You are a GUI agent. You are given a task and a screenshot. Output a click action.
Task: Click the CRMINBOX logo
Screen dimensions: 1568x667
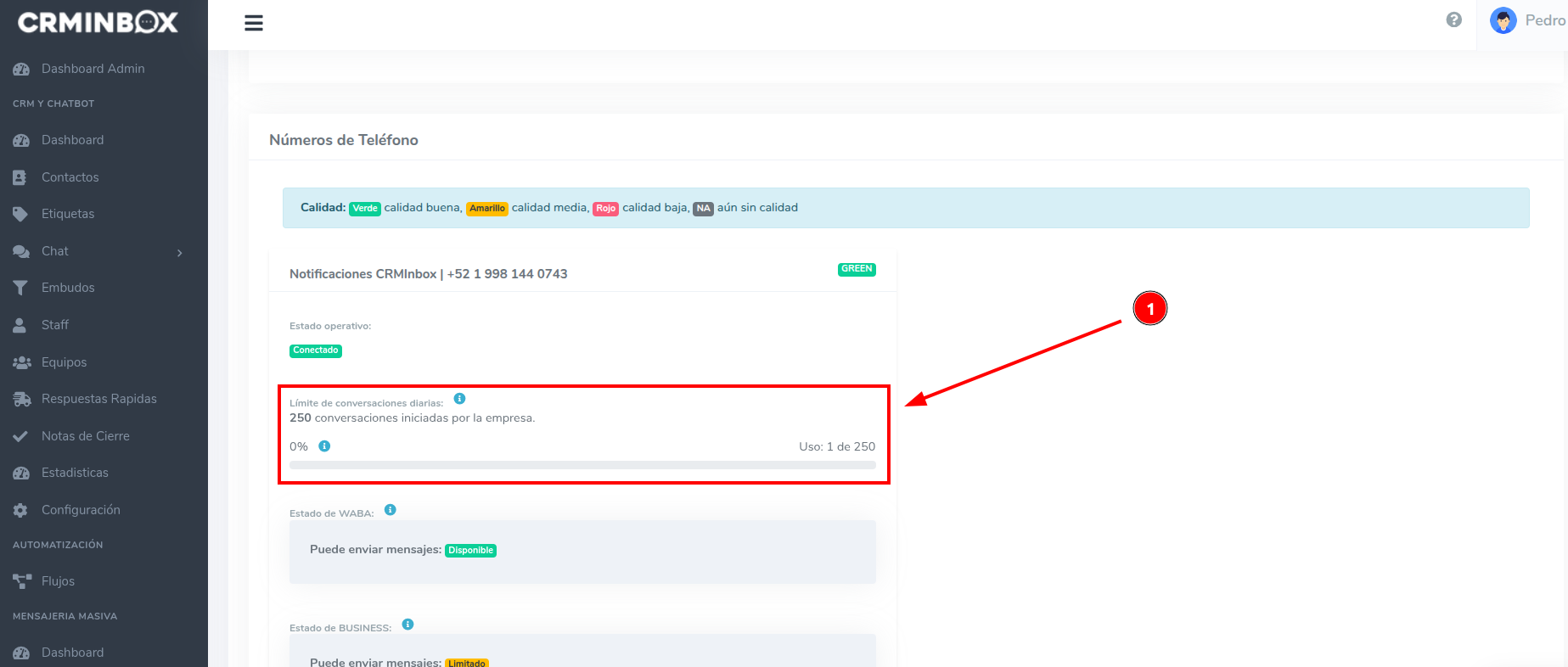click(98, 22)
